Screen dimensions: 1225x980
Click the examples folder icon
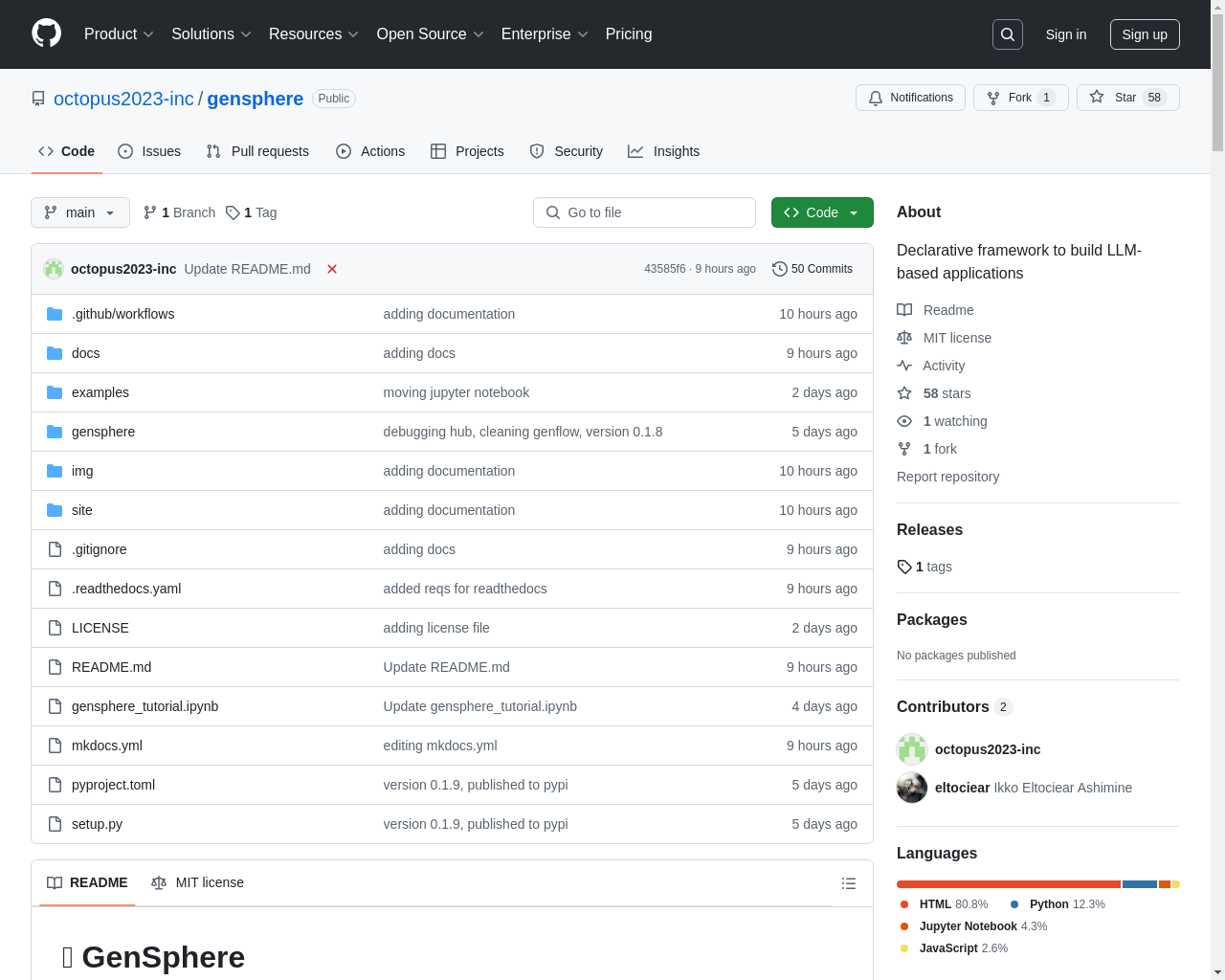click(x=55, y=392)
